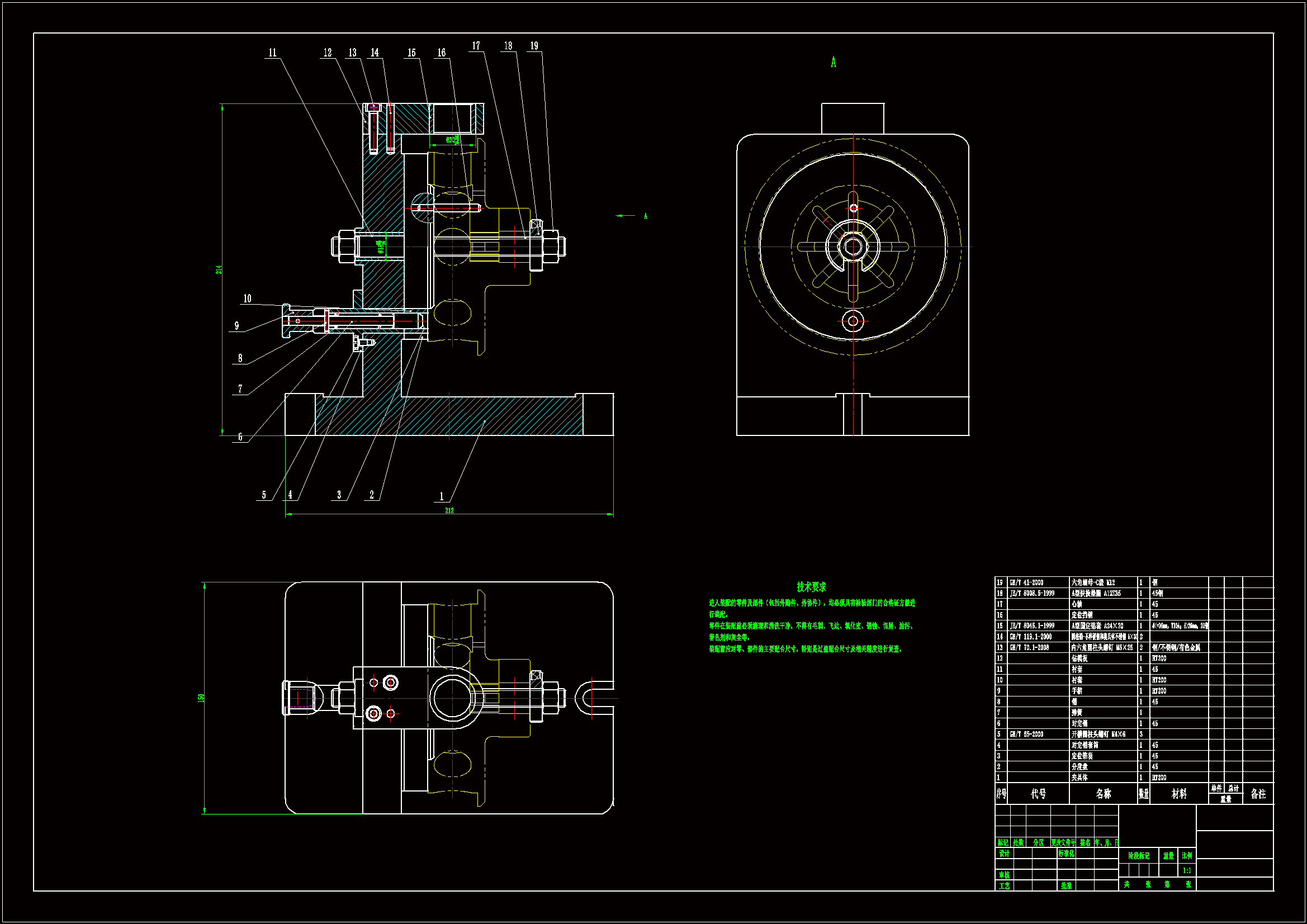The height and width of the screenshot is (924, 1307).
Task: Click the green 技术要求 heading
Action: click(x=811, y=586)
